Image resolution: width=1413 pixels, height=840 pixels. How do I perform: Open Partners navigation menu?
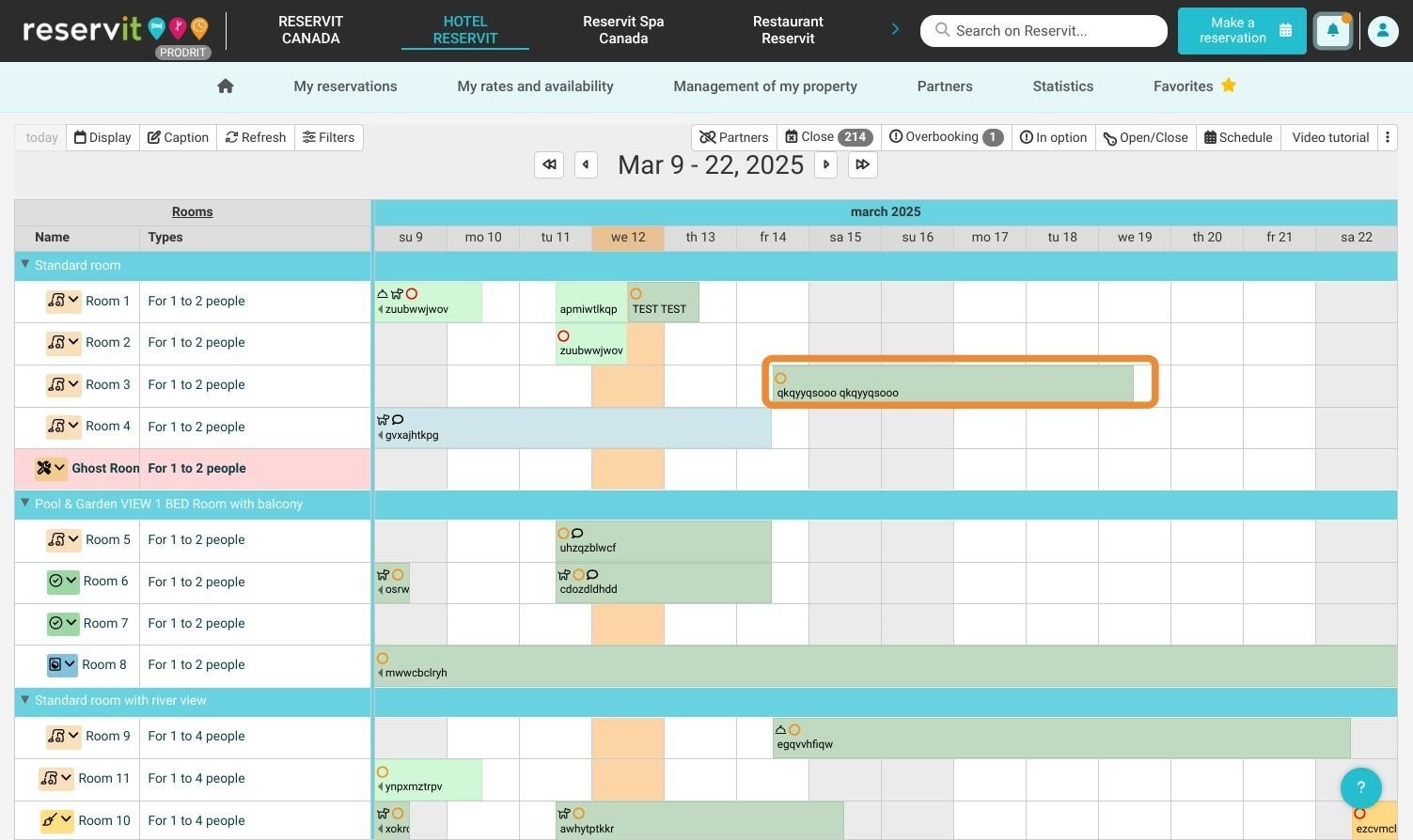945,86
